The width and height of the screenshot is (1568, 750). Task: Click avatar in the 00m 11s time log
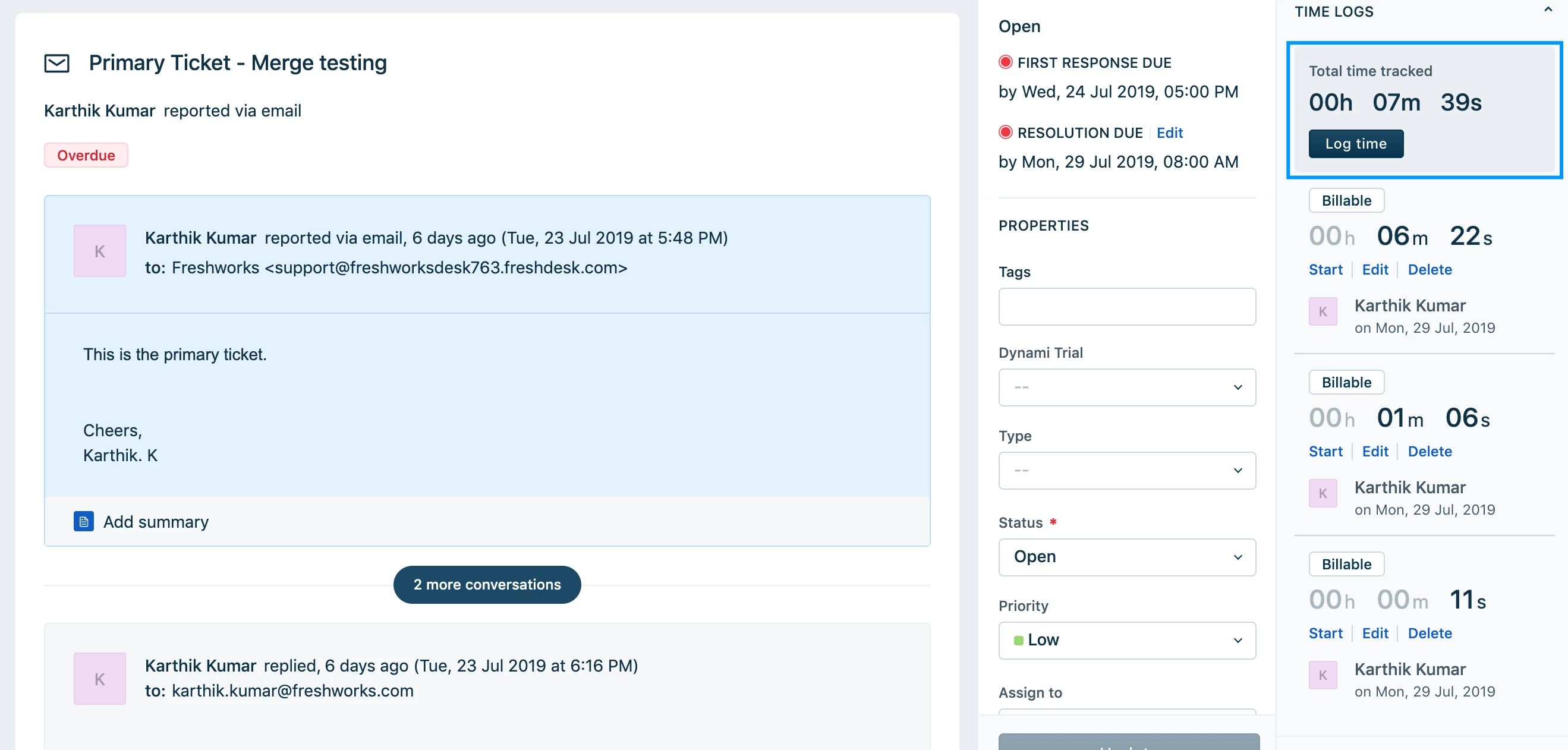point(1322,675)
